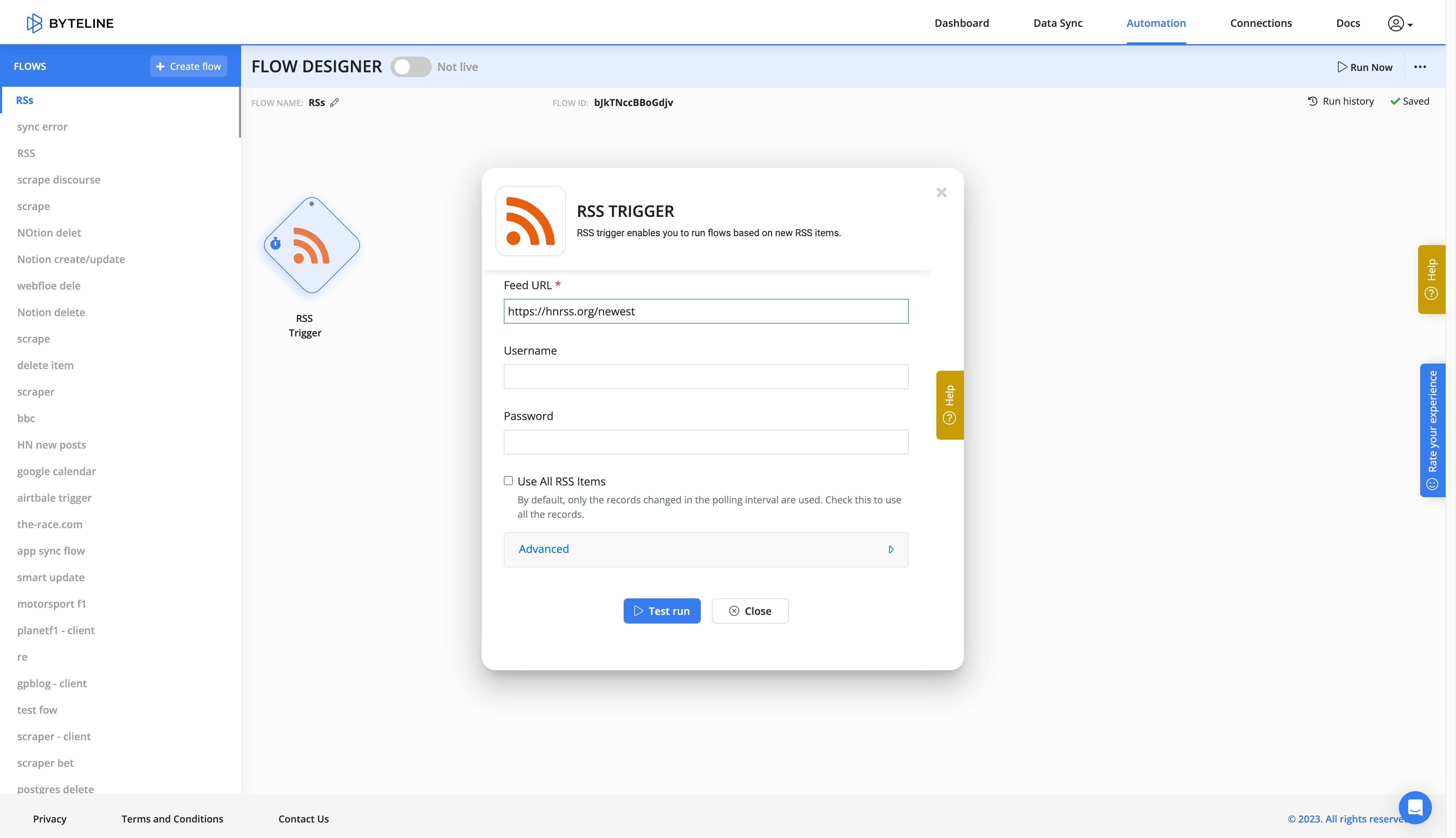Click Create flow button
The width and height of the screenshot is (1456, 838).
(189, 66)
